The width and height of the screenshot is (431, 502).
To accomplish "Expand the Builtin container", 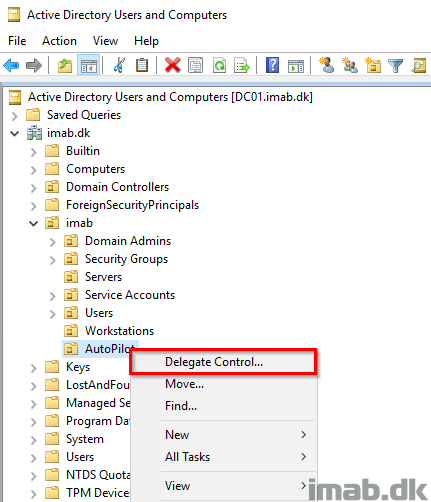I will point(33,152).
